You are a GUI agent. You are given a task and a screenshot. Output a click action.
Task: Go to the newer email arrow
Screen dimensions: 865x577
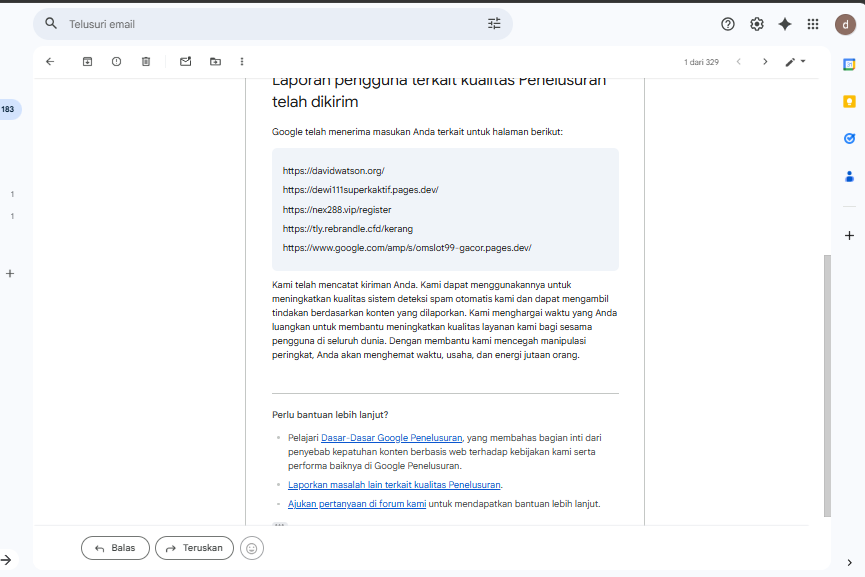(739, 62)
